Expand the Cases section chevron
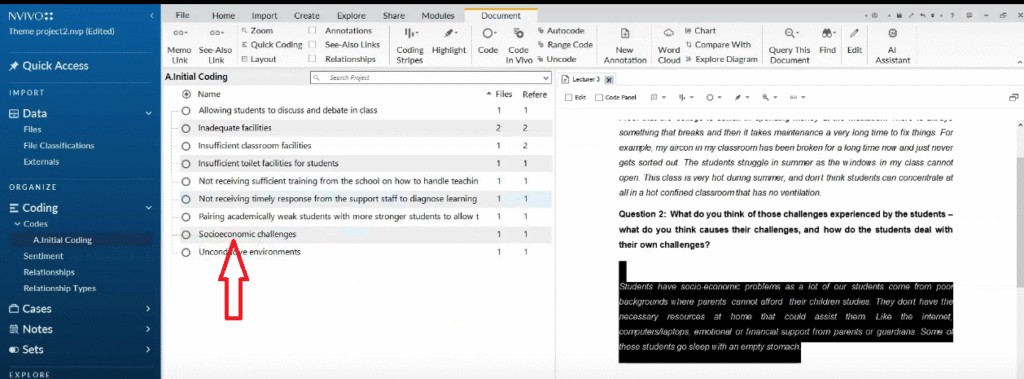This screenshot has width=1024, height=379. (x=148, y=308)
